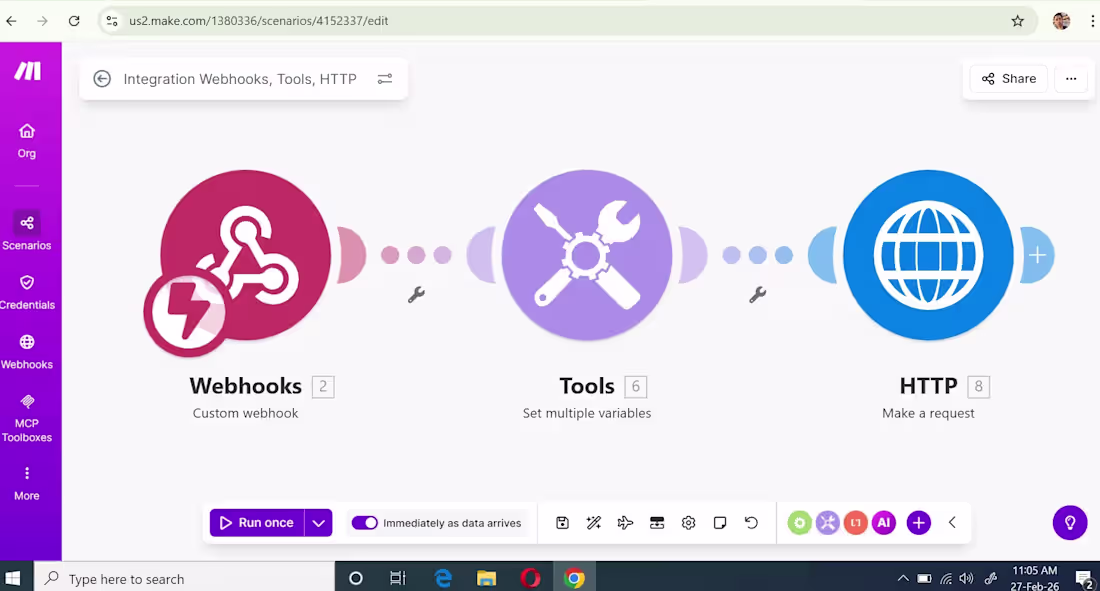View site information icon in address bar
1100x591 pixels.
pos(112,21)
